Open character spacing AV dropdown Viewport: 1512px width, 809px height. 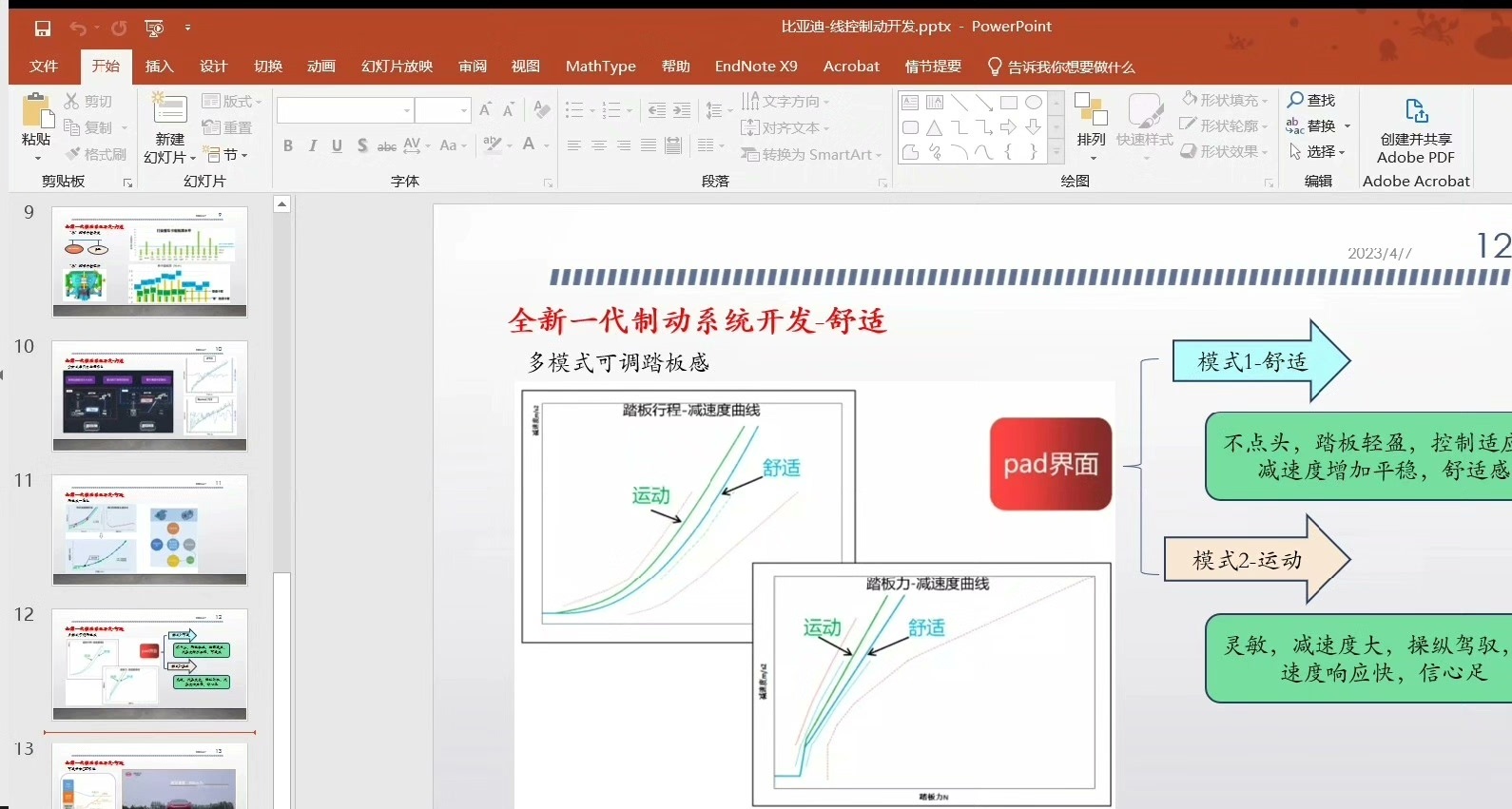[417, 145]
